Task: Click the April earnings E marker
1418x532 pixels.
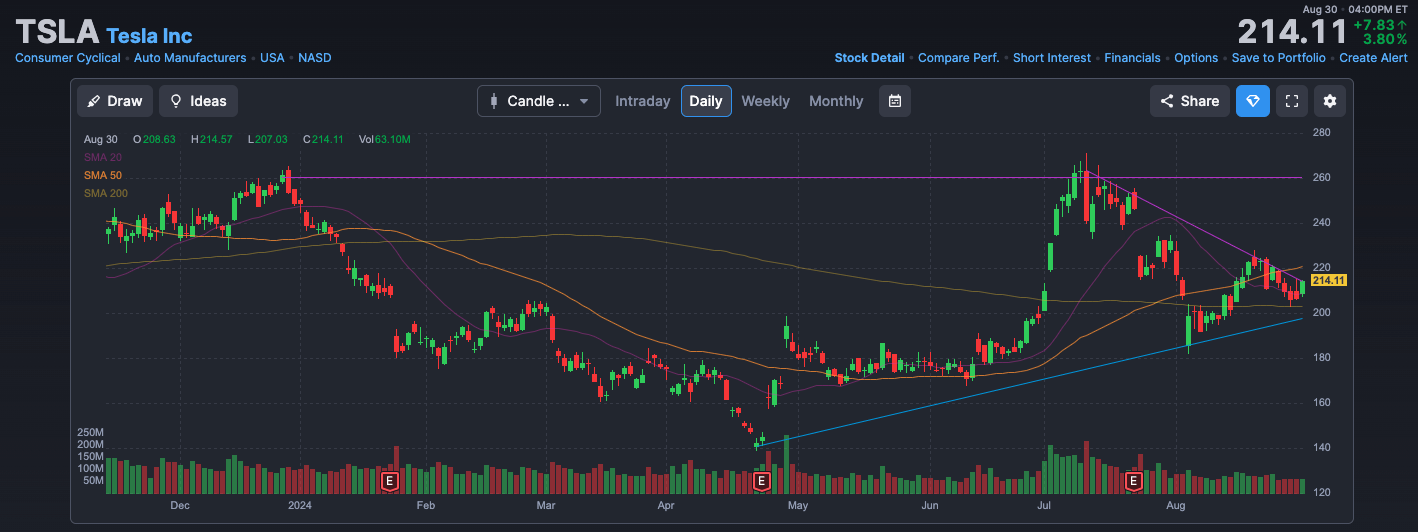Action: point(761,481)
